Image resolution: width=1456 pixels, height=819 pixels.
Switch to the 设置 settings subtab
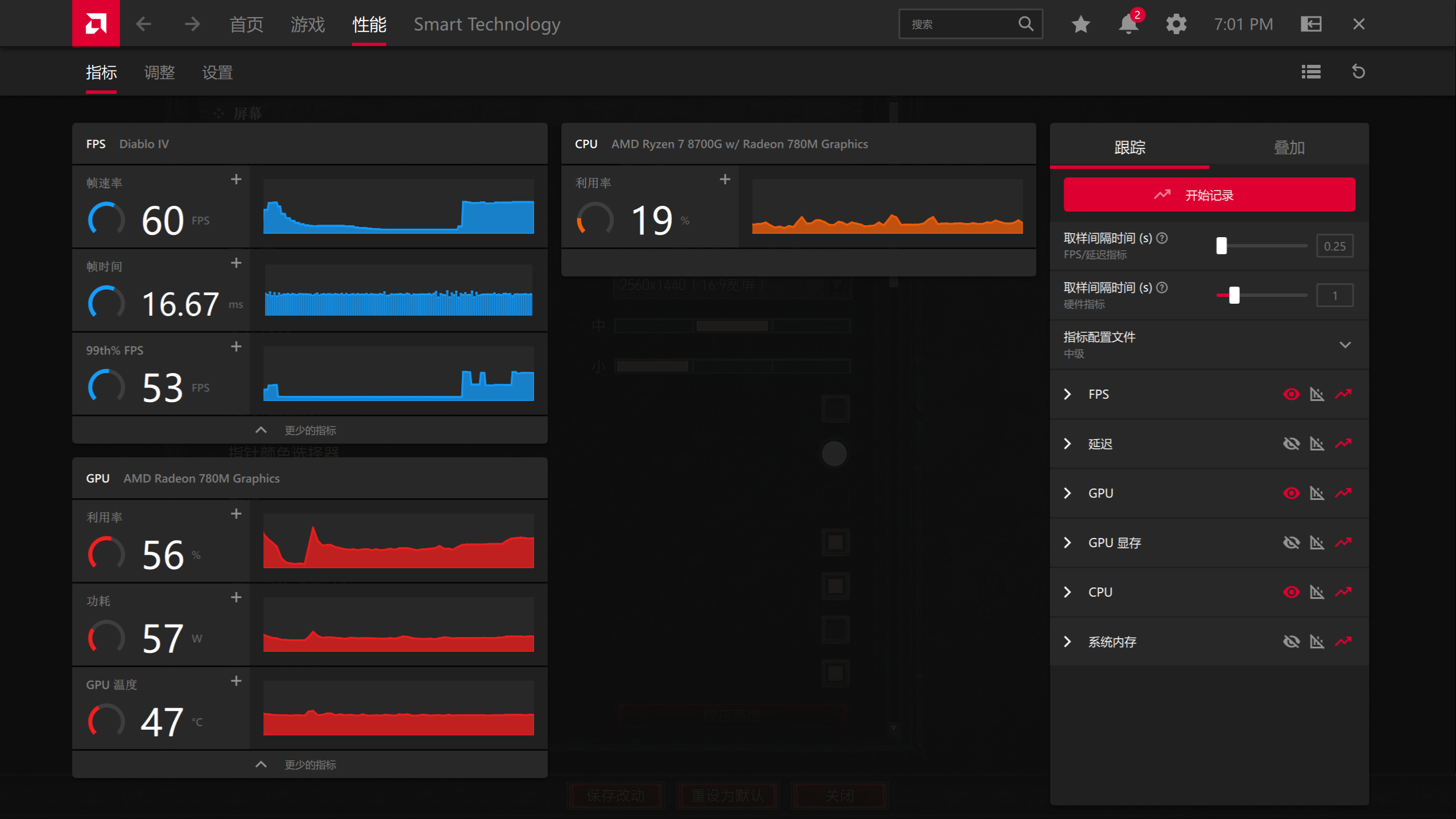[217, 72]
